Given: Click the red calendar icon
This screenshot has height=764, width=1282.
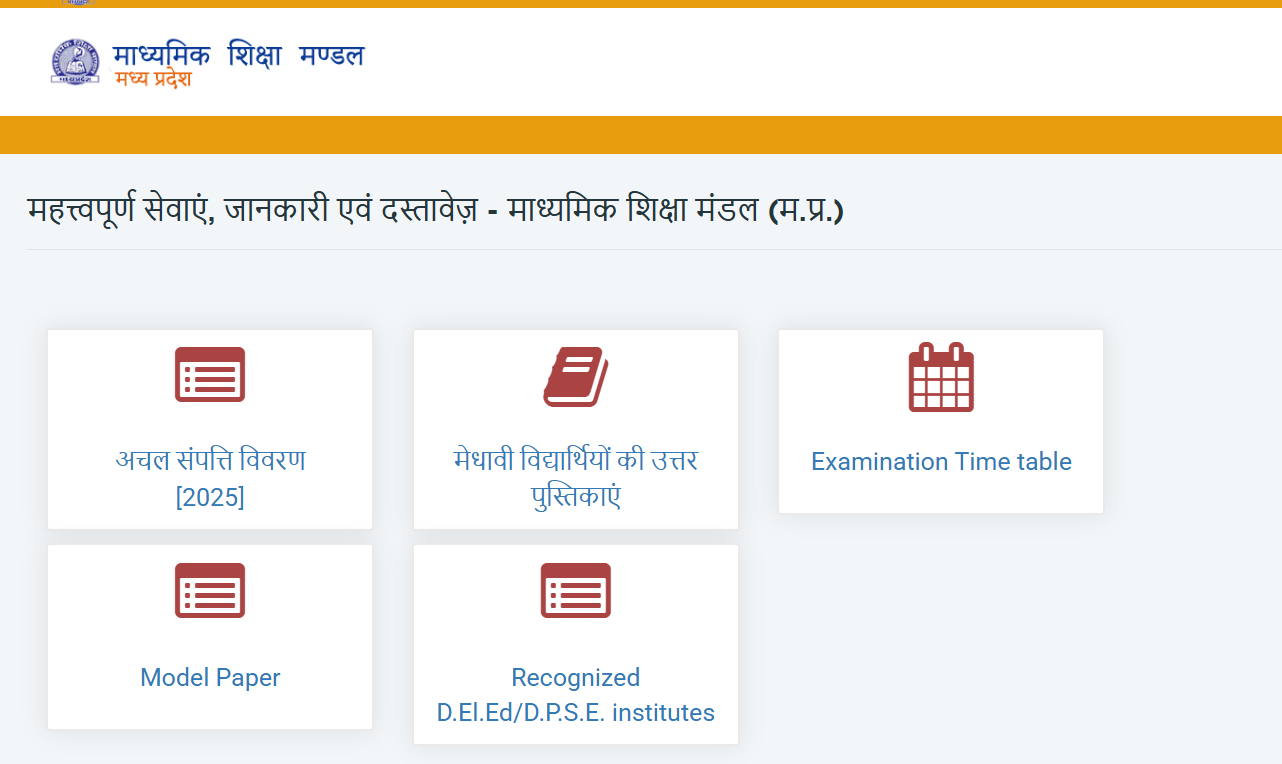Looking at the screenshot, I should coord(941,377).
